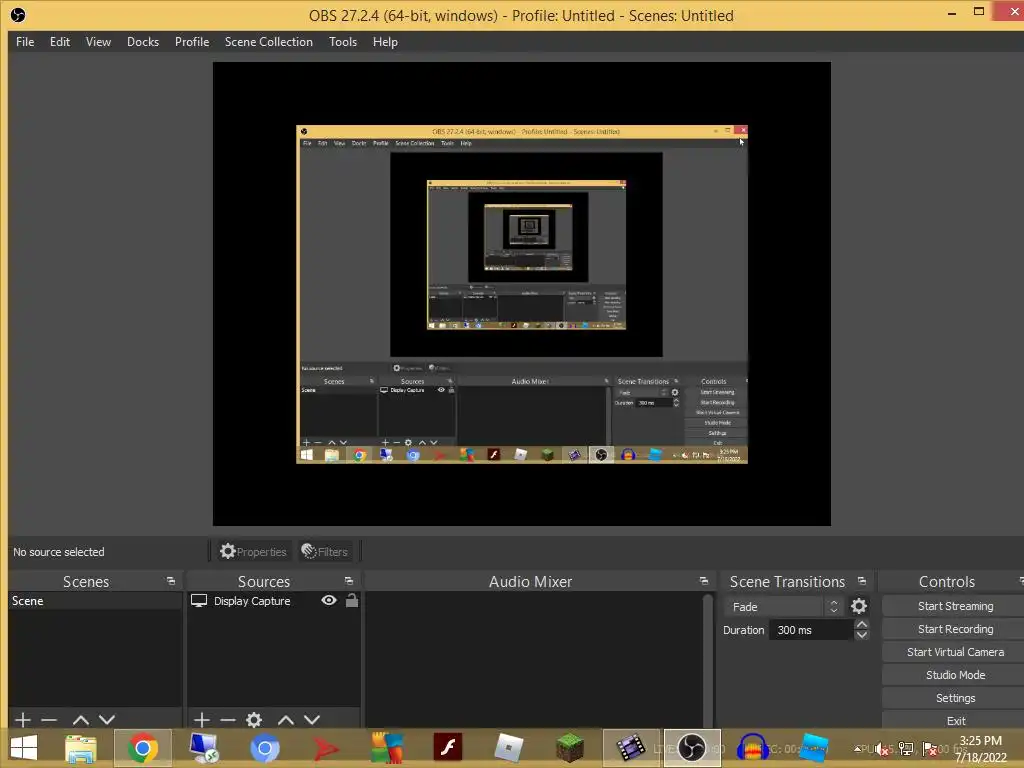Move scene down in Scenes panel

107,720
